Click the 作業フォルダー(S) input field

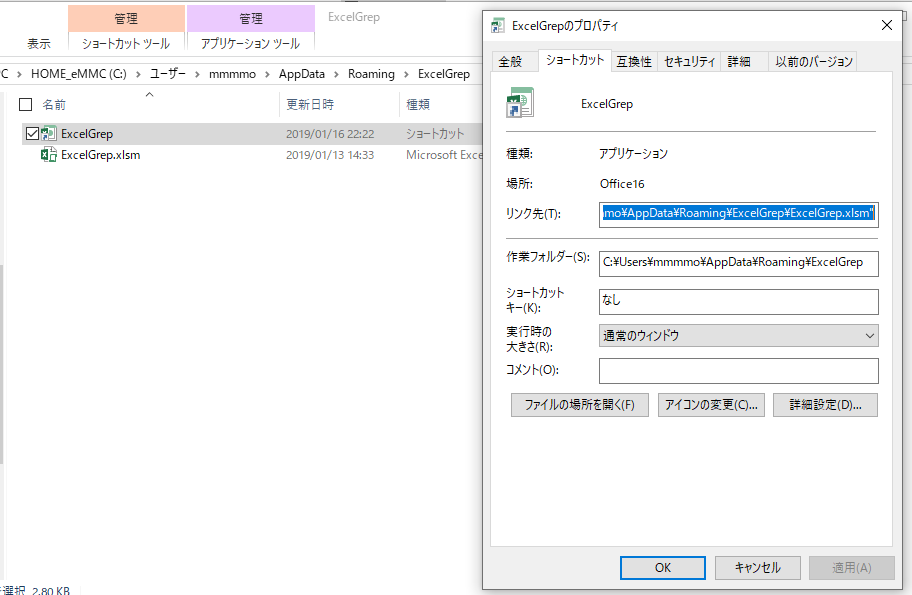tap(739, 263)
